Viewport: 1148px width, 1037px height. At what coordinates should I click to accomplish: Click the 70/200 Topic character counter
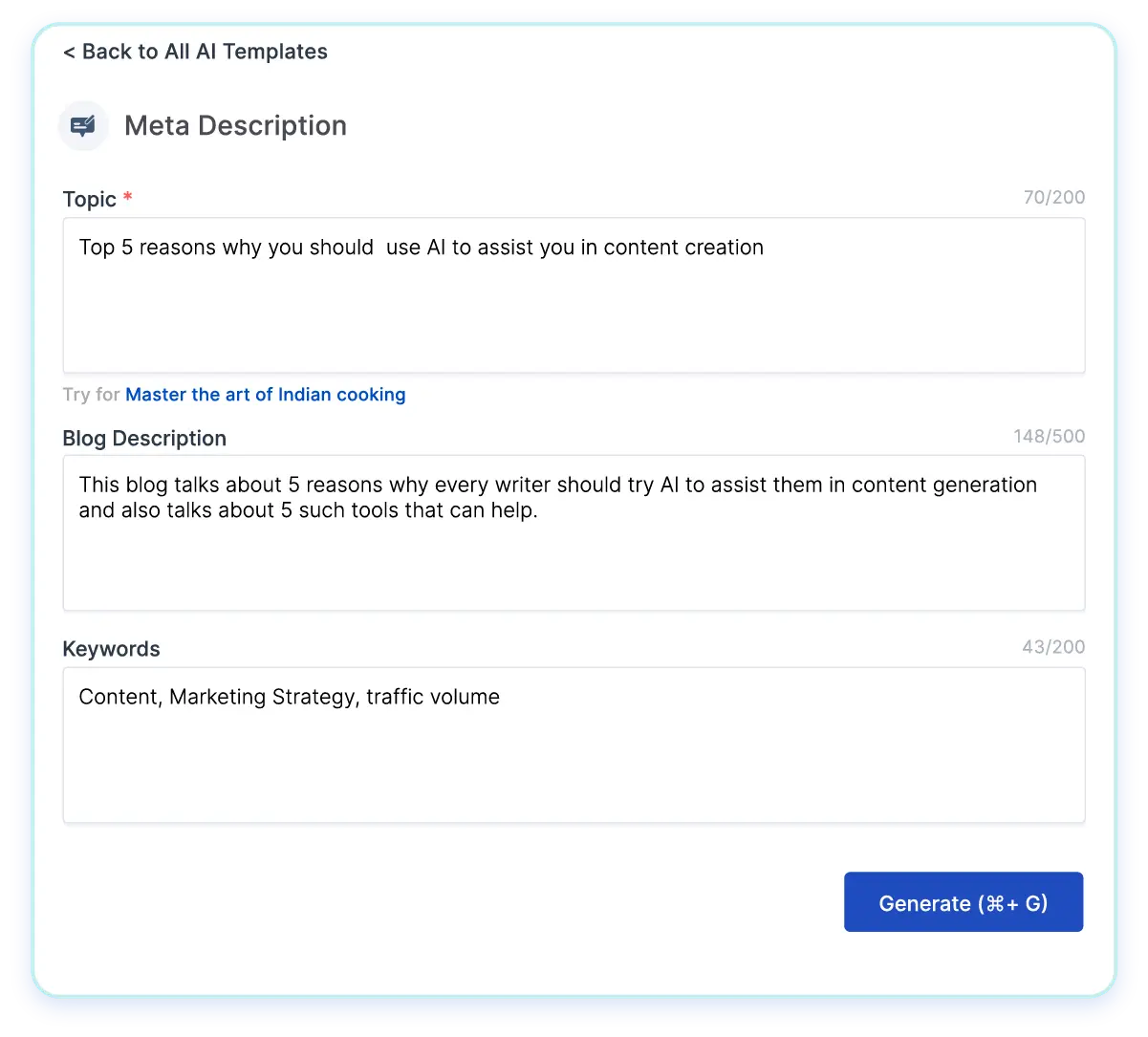point(1053,198)
